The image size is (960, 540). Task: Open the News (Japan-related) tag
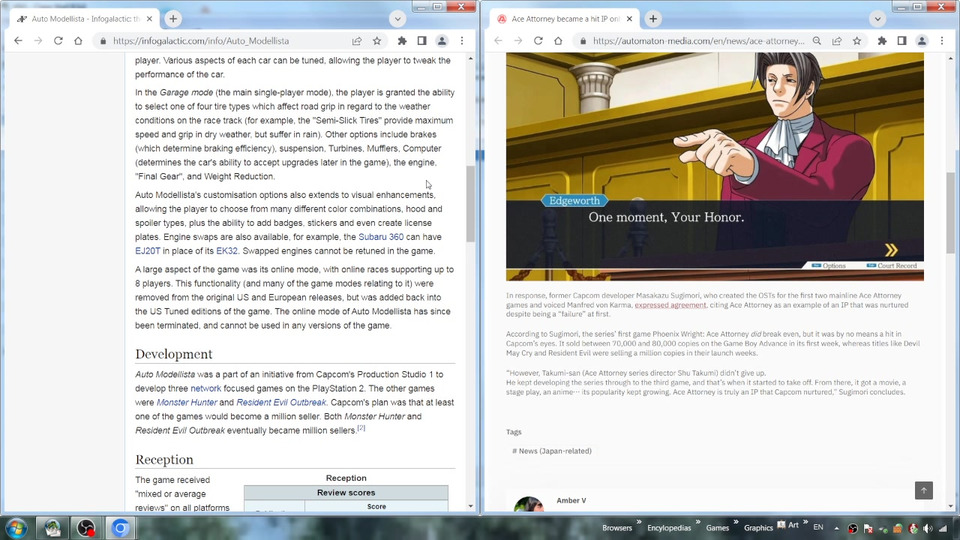[x=552, y=451]
